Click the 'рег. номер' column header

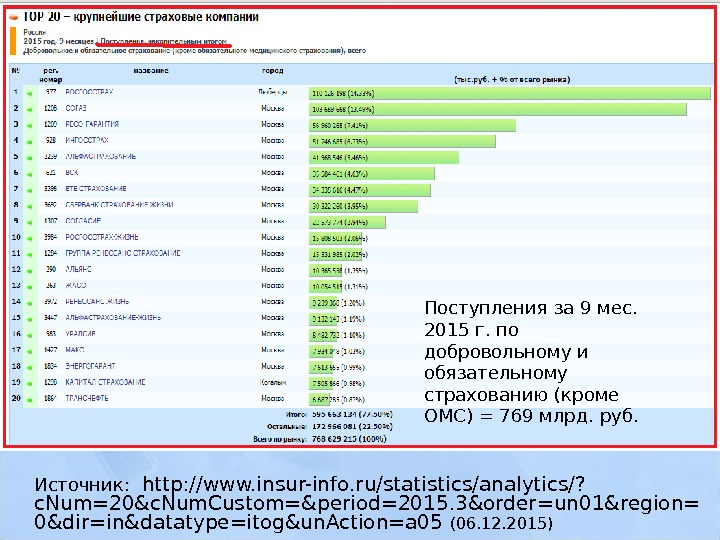coord(51,75)
